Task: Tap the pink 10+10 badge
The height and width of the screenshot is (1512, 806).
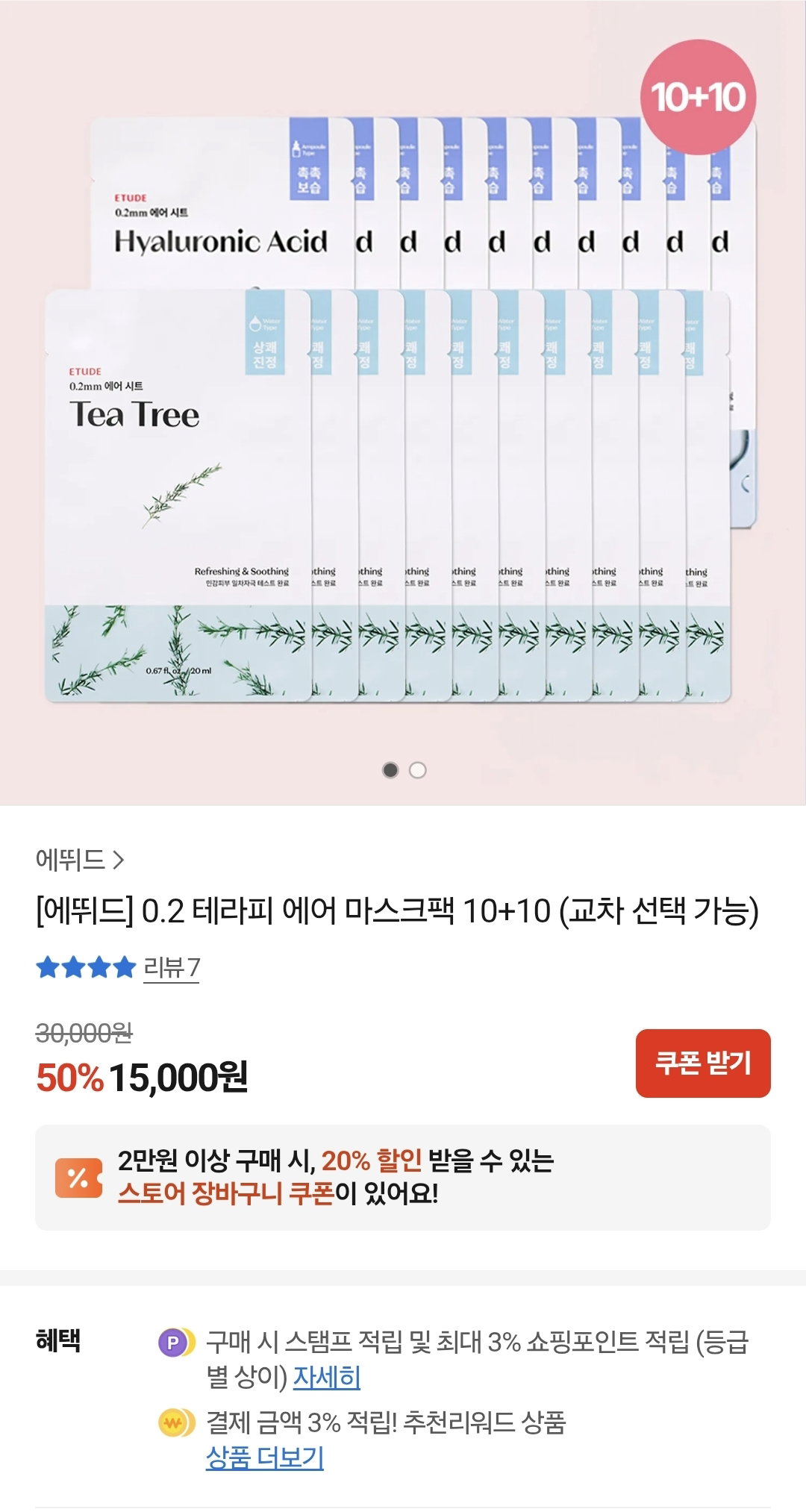Action: pos(698,97)
